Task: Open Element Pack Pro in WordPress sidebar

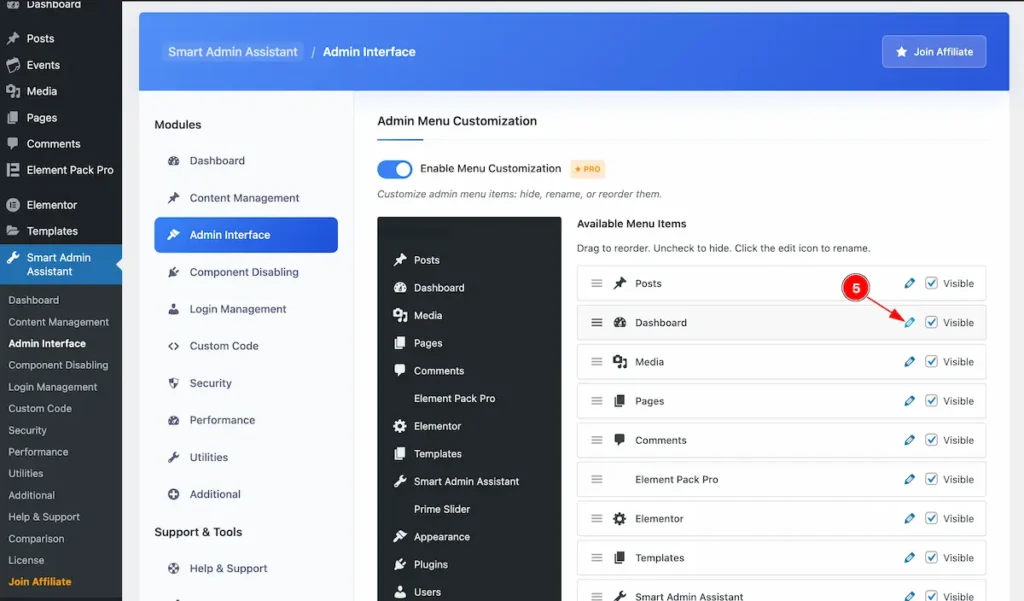Action: pos(61,170)
